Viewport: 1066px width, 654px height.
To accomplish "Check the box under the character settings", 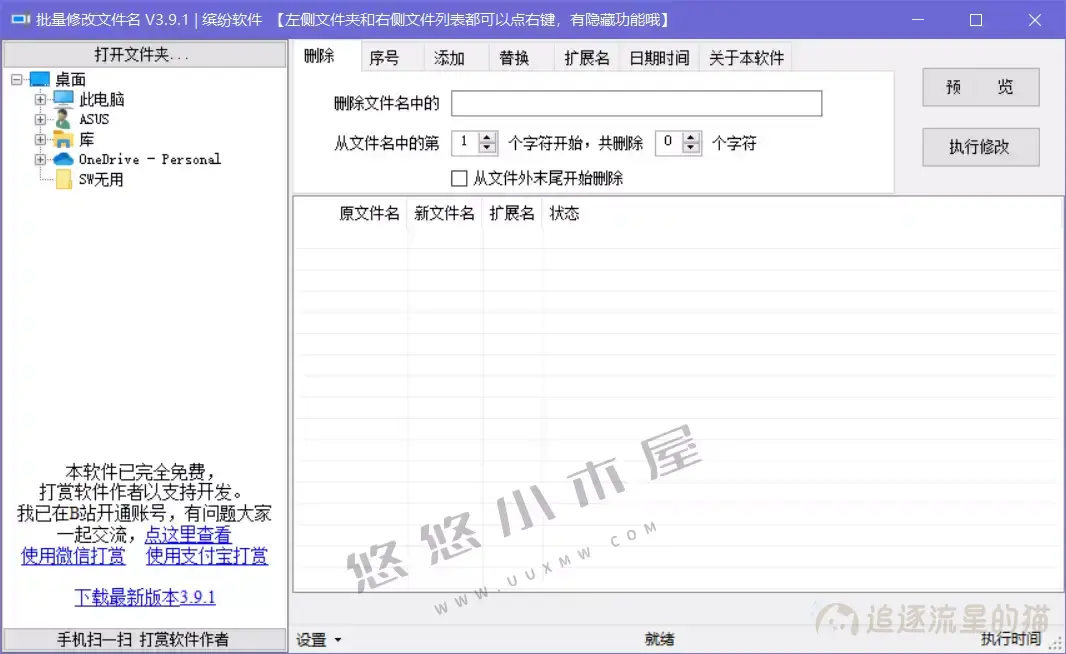I will (459, 178).
